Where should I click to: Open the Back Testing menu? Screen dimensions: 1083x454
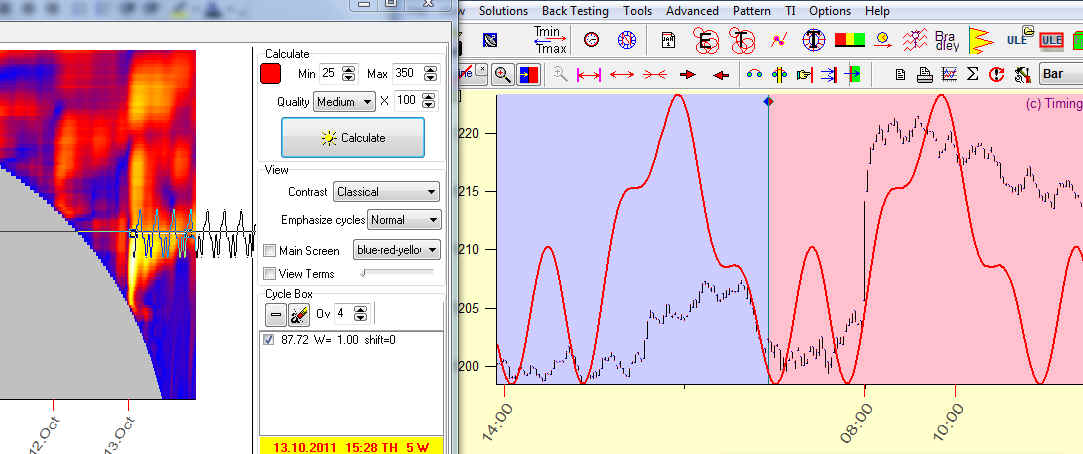(575, 11)
